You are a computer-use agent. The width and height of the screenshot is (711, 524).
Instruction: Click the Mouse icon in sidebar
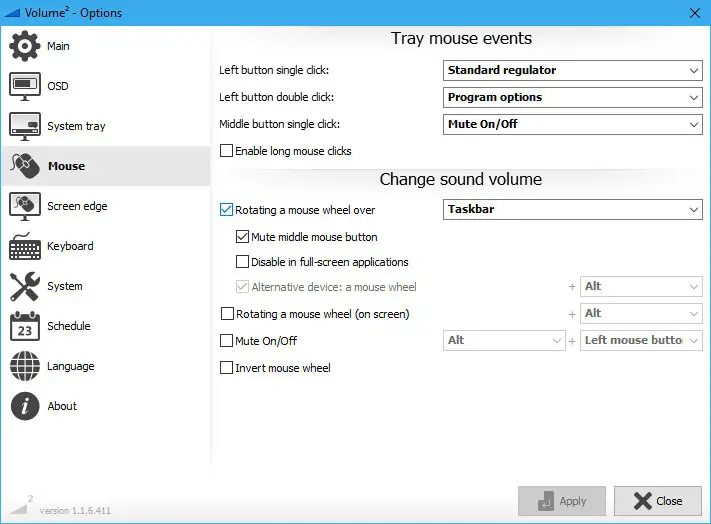tap(25, 166)
